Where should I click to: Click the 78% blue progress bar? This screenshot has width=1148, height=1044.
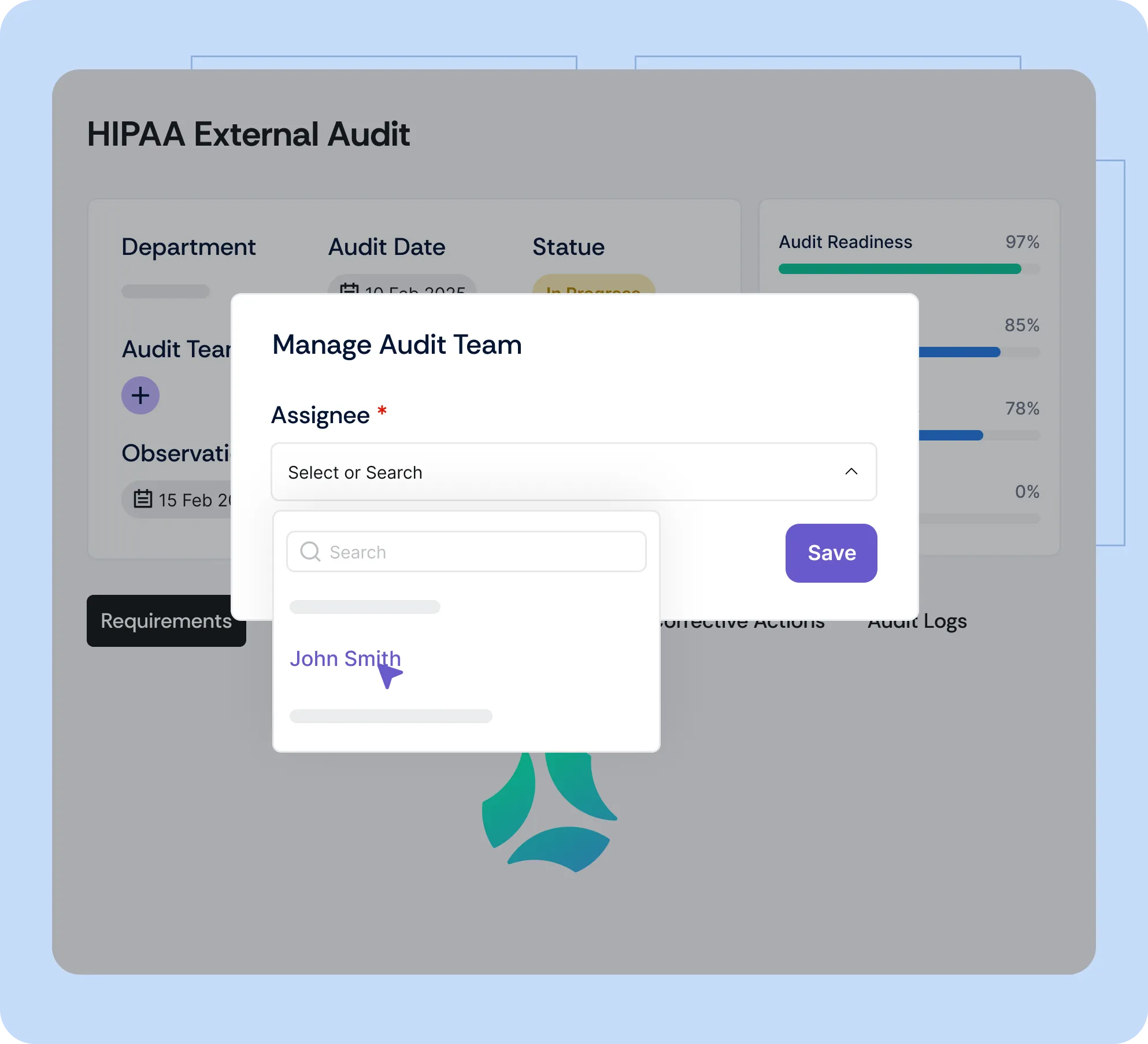(x=951, y=435)
